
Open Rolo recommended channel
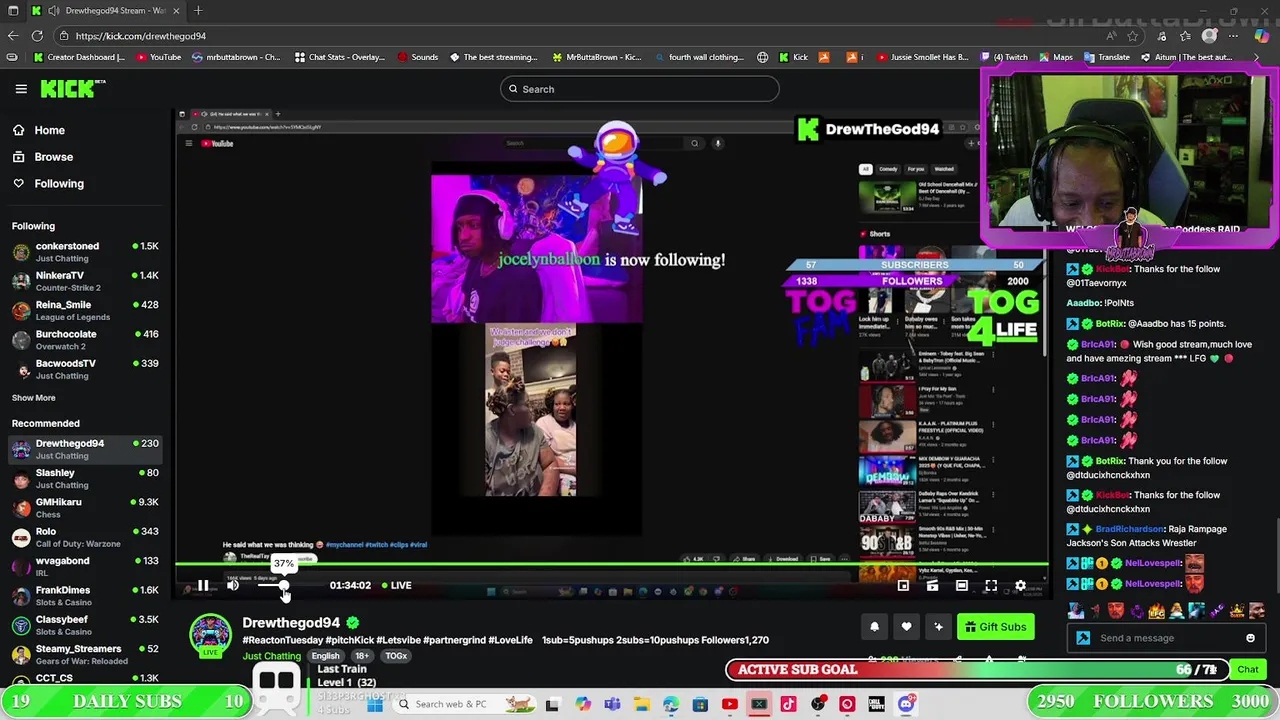(x=86, y=537)
